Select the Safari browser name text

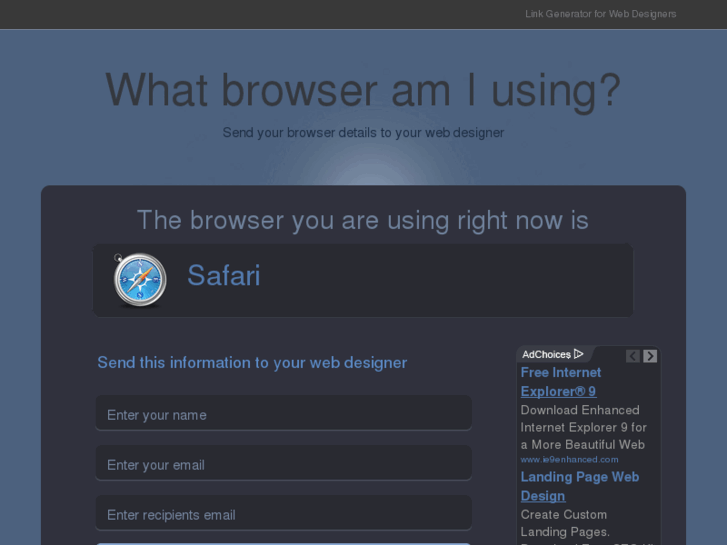point(224,276)
